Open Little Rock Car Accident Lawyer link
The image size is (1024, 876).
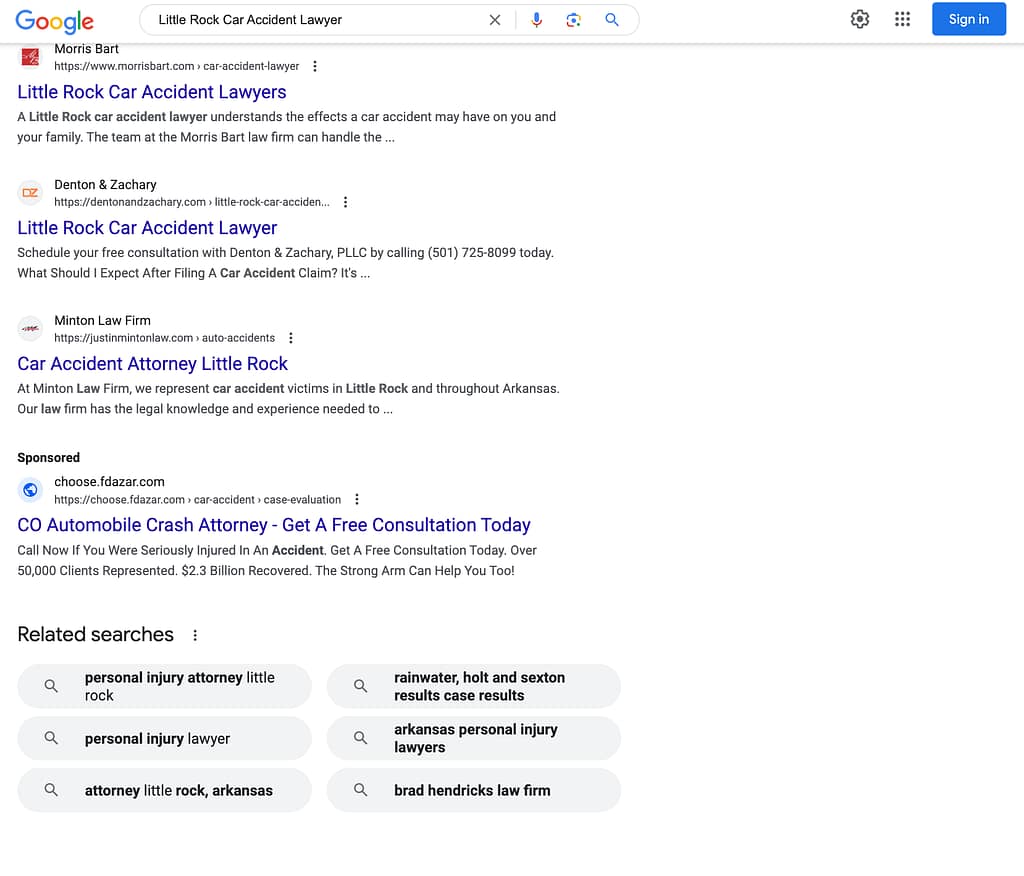147,228
